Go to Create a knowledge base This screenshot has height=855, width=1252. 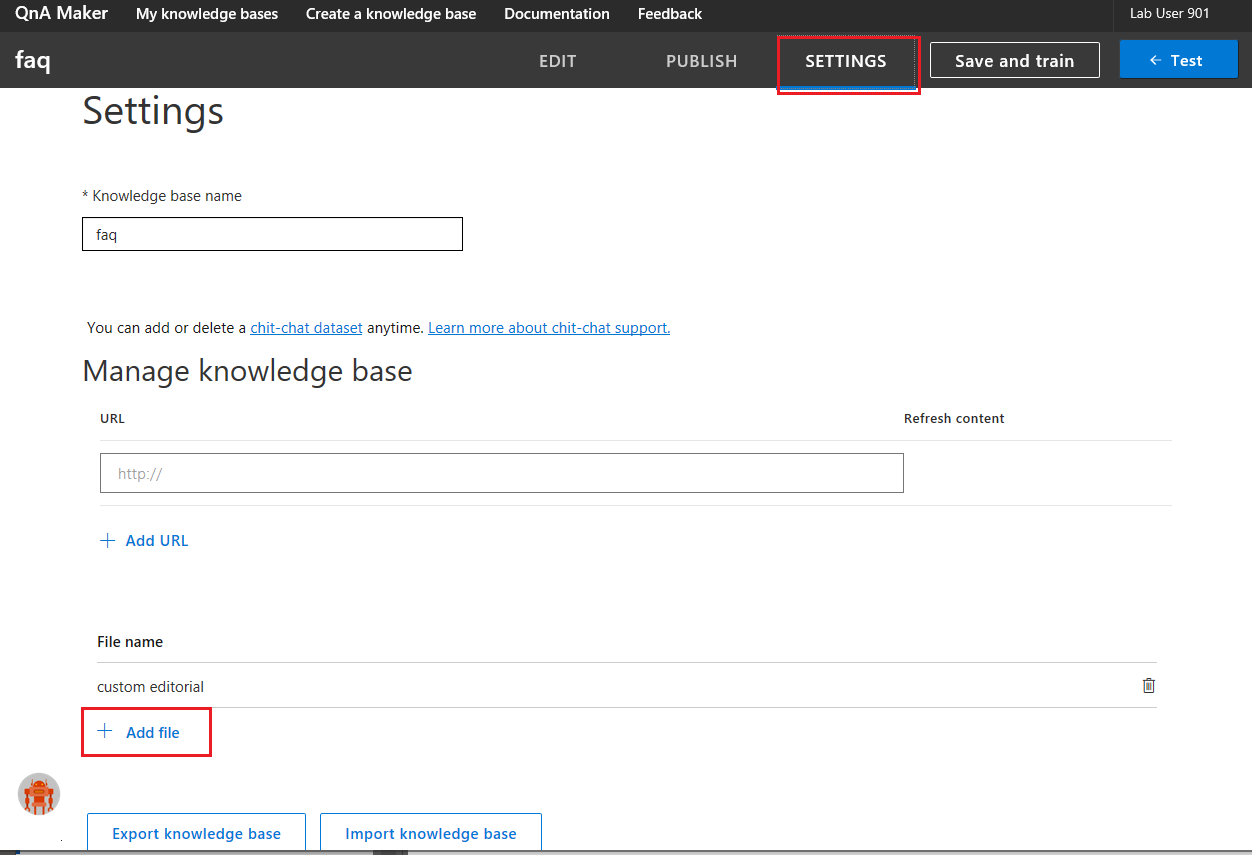391,14
